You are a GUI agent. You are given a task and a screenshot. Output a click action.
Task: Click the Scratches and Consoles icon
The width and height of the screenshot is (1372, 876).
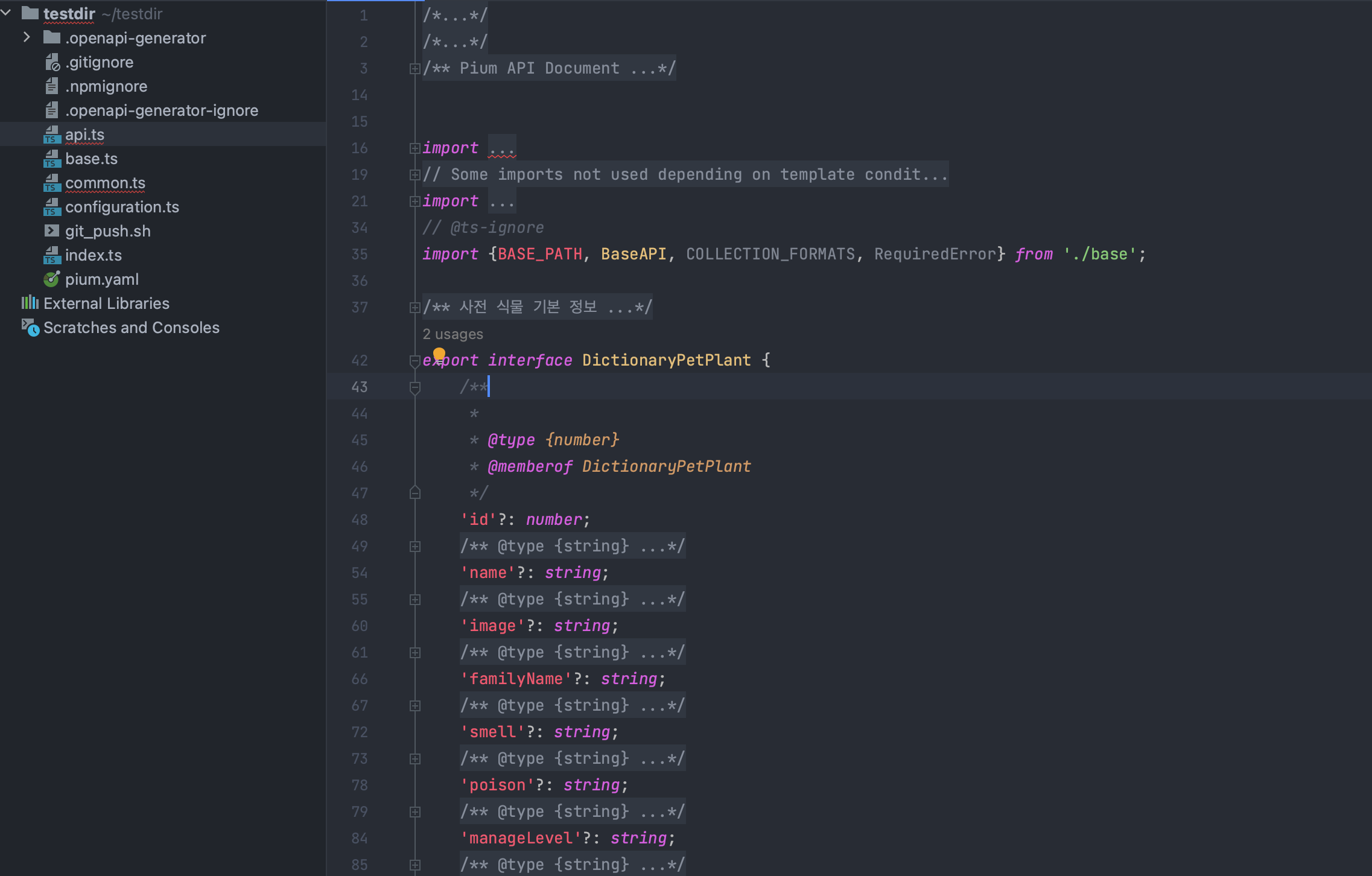(30, 328)
